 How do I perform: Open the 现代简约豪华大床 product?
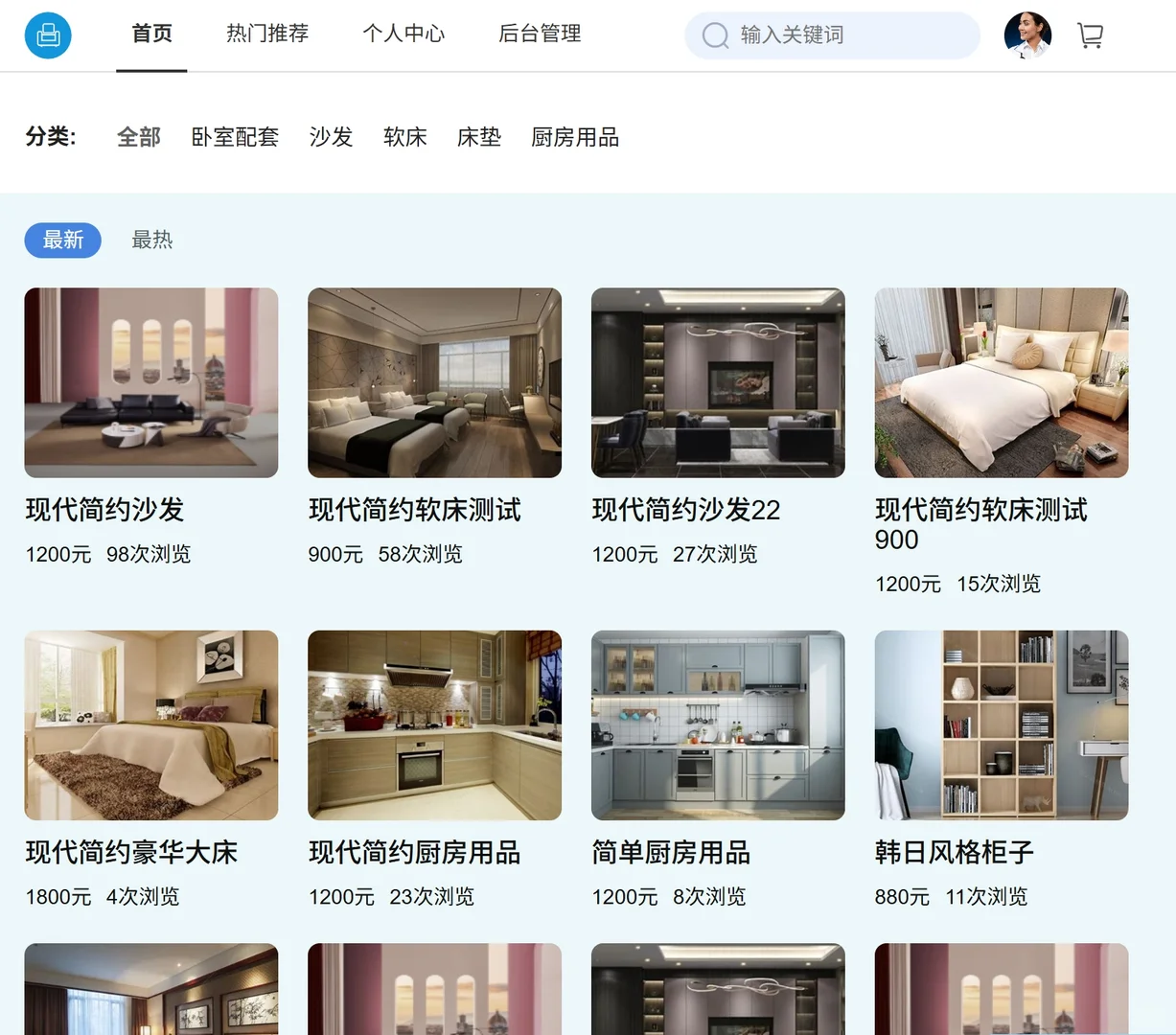131,852
